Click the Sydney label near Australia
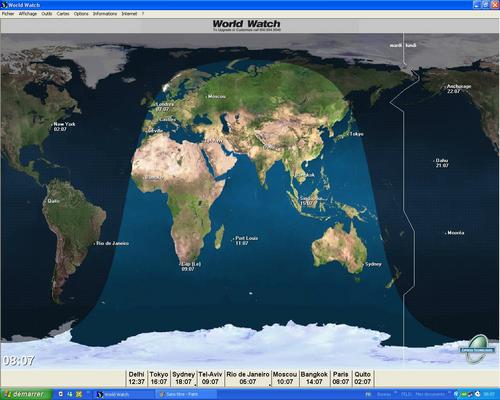This screenshot has width=500, height=400. [x=373, y=264]
